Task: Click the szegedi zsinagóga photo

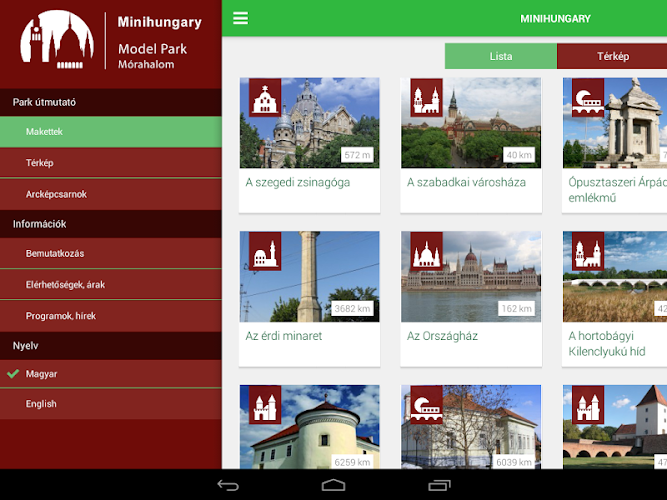Action: pos(310,123)
